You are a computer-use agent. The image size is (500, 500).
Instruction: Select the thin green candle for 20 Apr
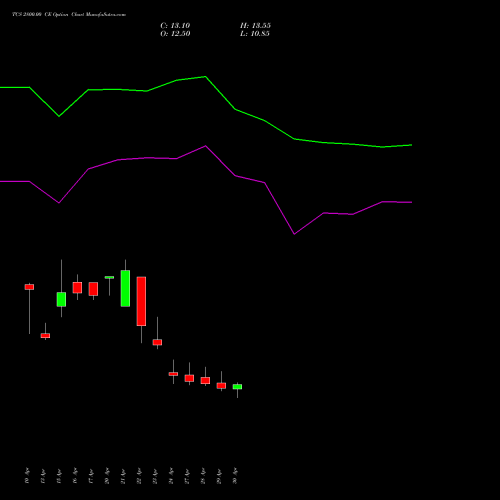(x=109, y=277)
